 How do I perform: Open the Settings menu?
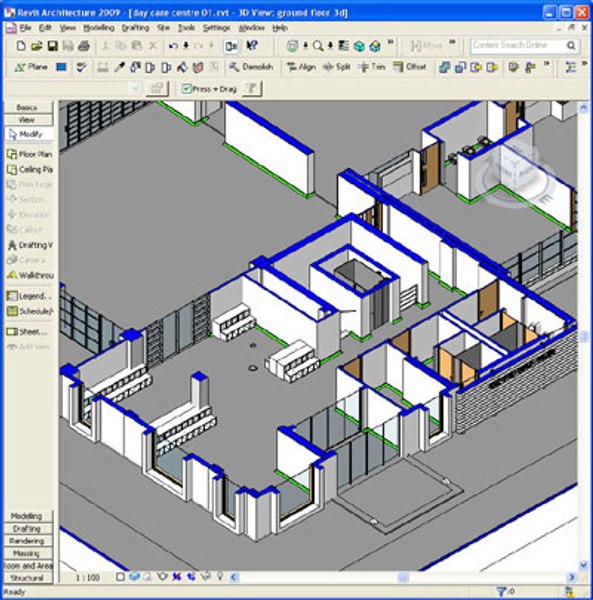pyautogui.click(x=216, y=28)
